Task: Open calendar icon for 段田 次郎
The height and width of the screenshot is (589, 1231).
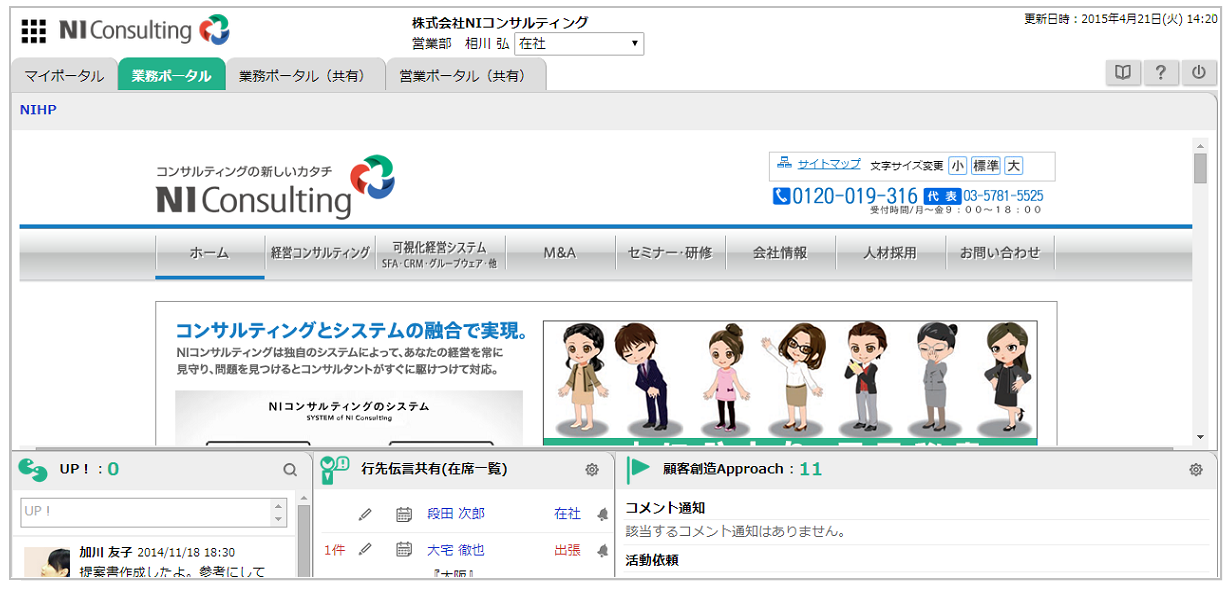Action: point(404,514)
